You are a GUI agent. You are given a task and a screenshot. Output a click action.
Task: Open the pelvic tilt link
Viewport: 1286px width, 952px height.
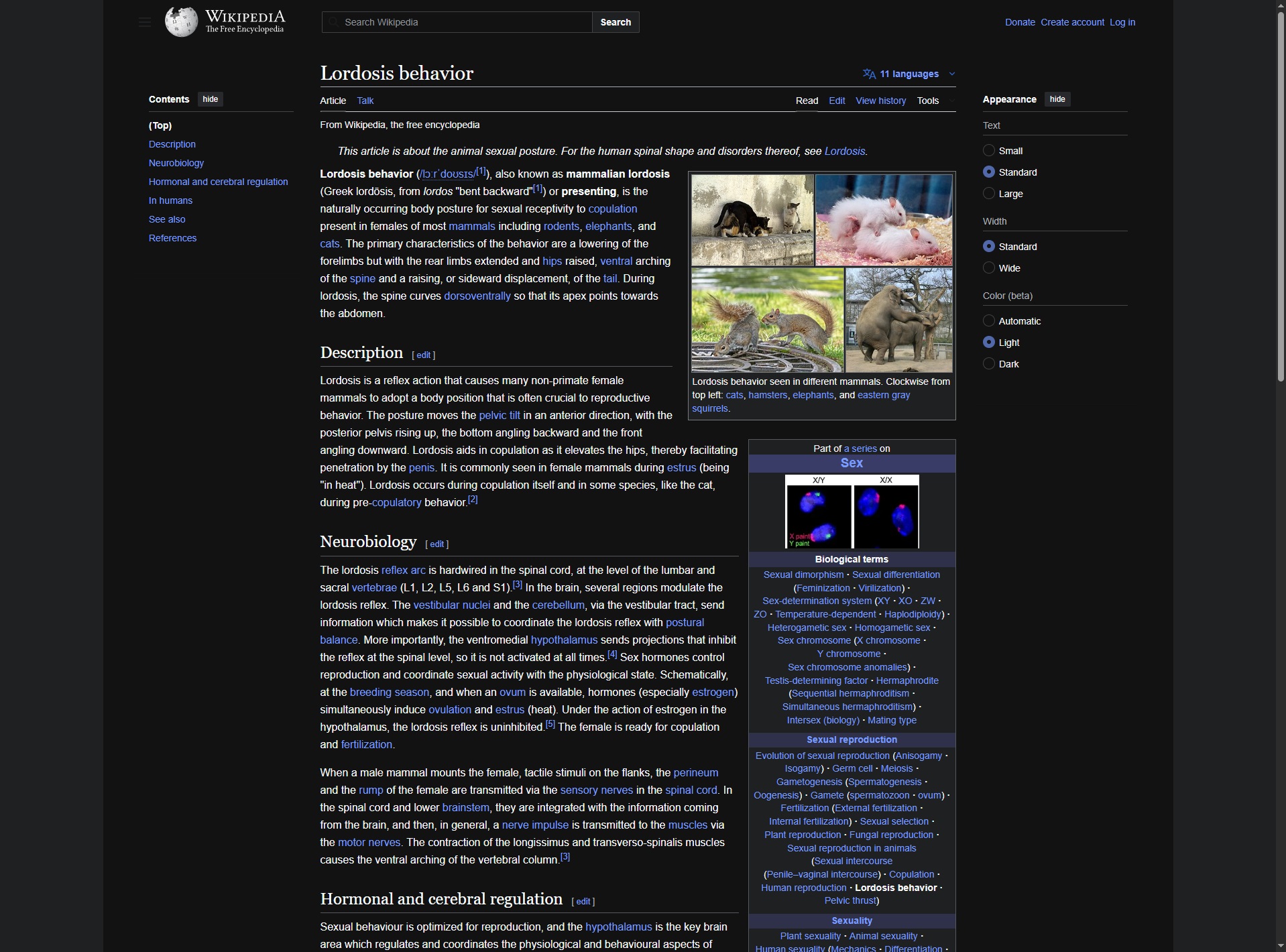500,415
